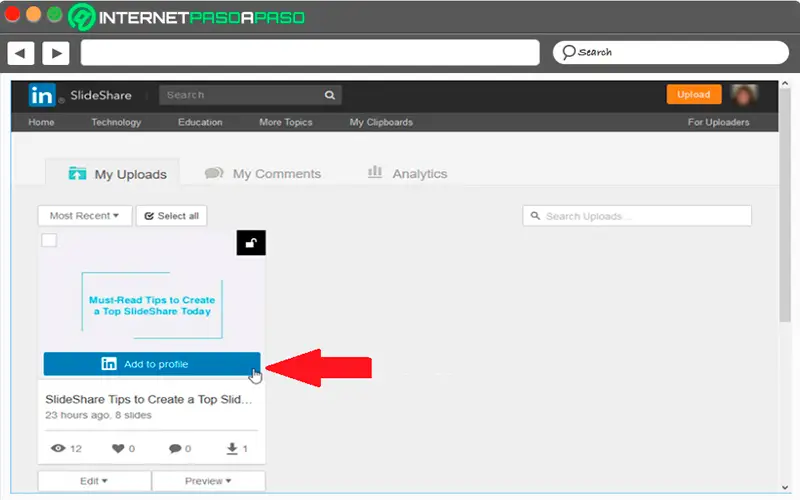Open the Preview dropdown
The image size is (800, 500).
(208, 481)
